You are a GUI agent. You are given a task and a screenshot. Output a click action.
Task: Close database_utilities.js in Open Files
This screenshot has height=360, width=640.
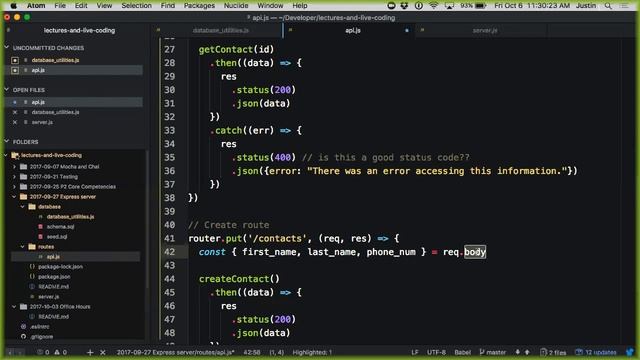pos(15,112)
